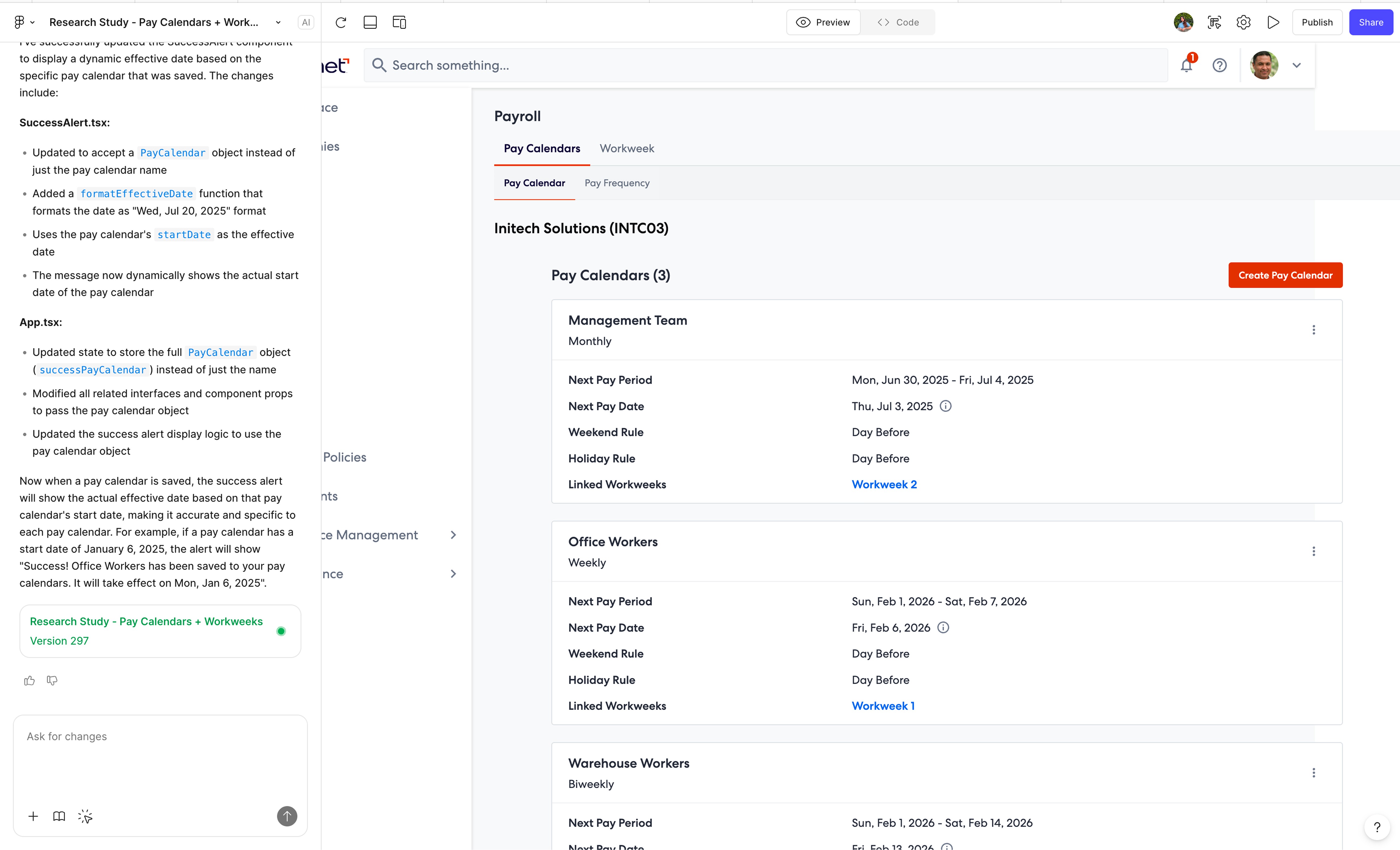Switch to the Workweek tab
Image resolution: width=1400 pixels, height=850 pixels.
click(x=627, y=148)
